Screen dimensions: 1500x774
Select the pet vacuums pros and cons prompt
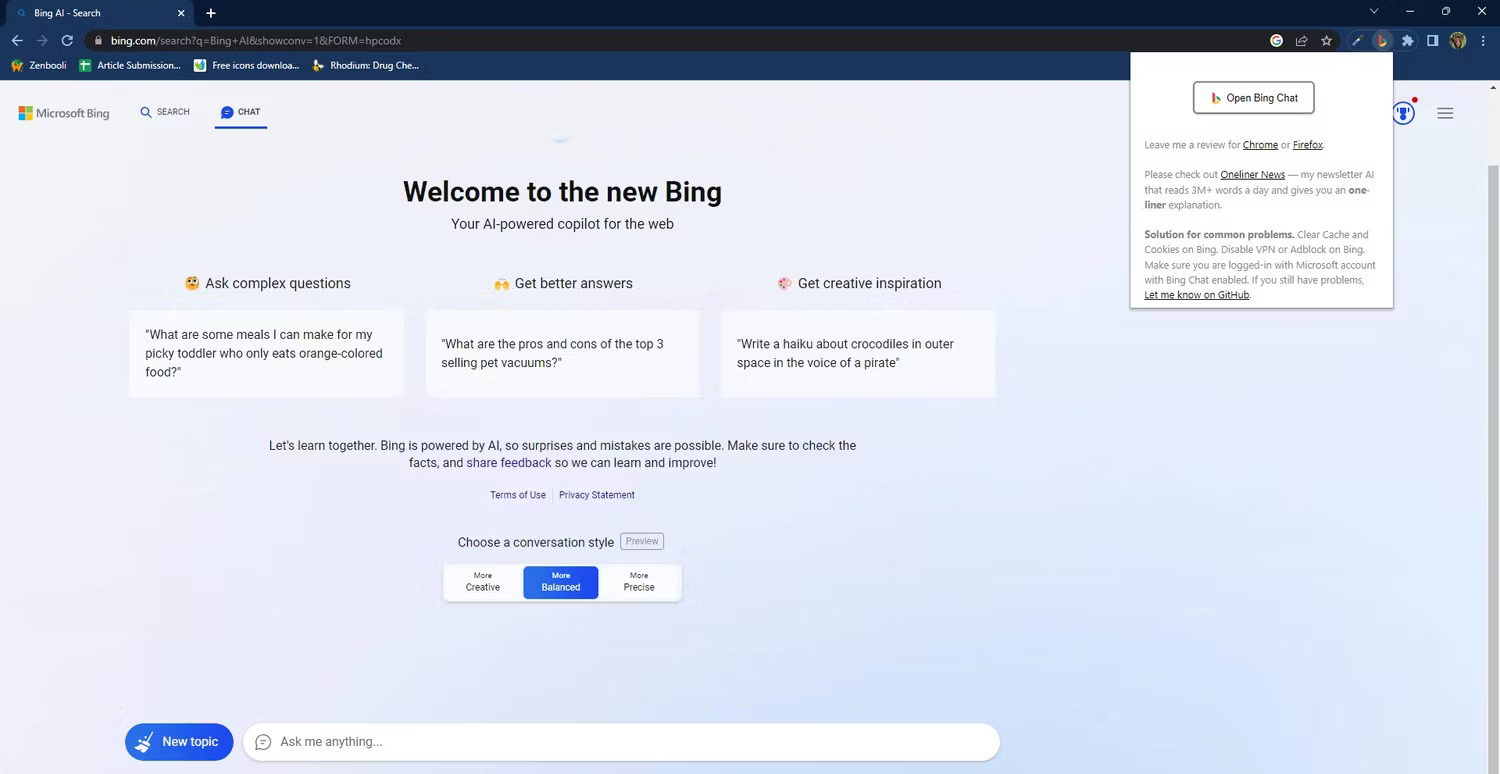[x=562, y=353]
